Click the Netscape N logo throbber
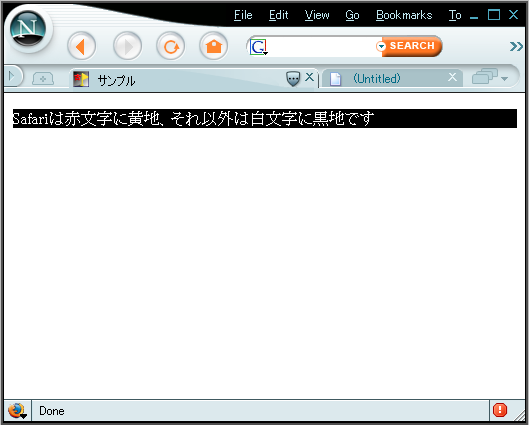The width and height of the screenshot is (529, 425). pos(28,29)
